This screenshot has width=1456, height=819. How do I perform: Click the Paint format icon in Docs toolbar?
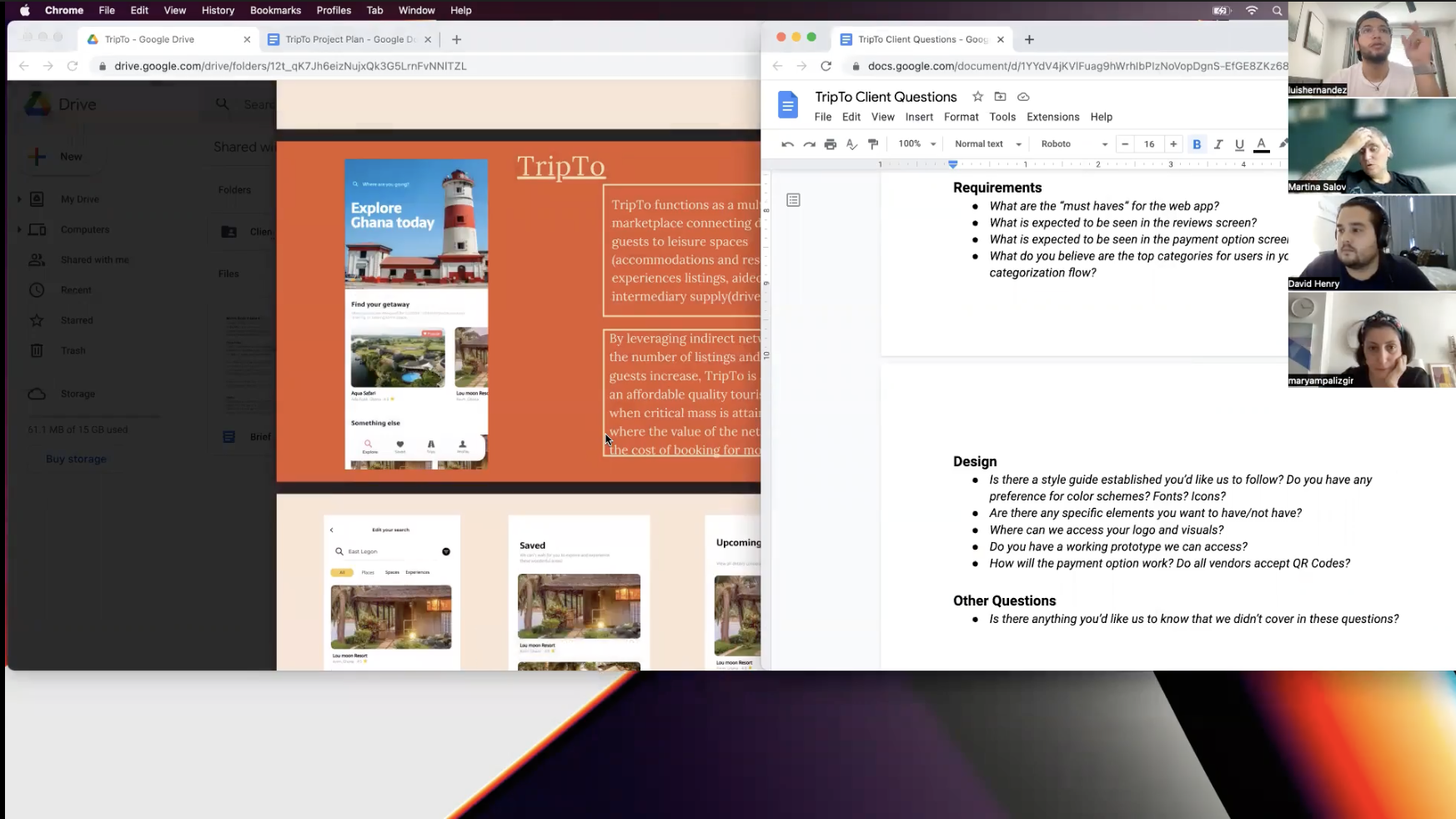point(873,144)
